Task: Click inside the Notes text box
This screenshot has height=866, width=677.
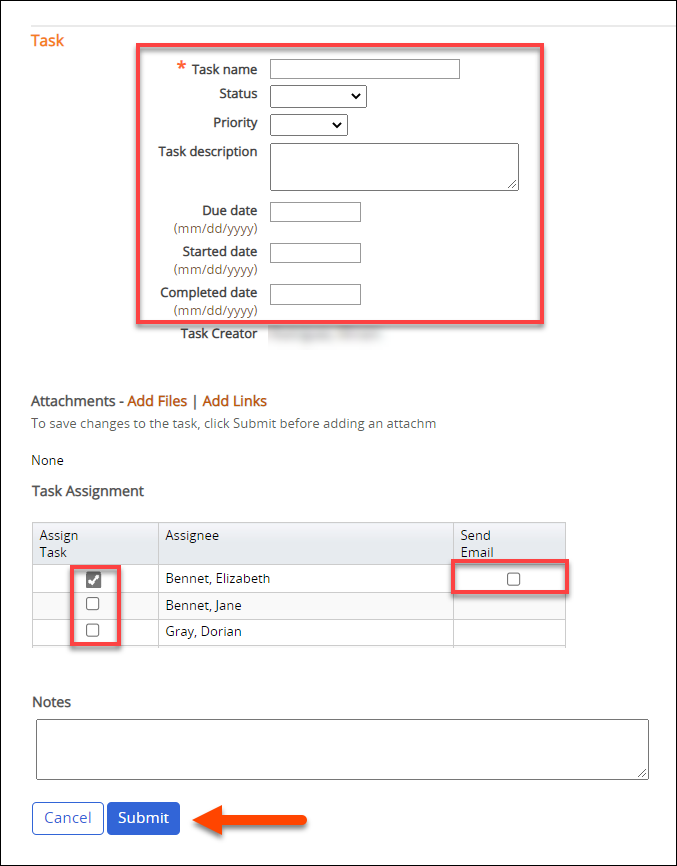Action: click(341, 748)
